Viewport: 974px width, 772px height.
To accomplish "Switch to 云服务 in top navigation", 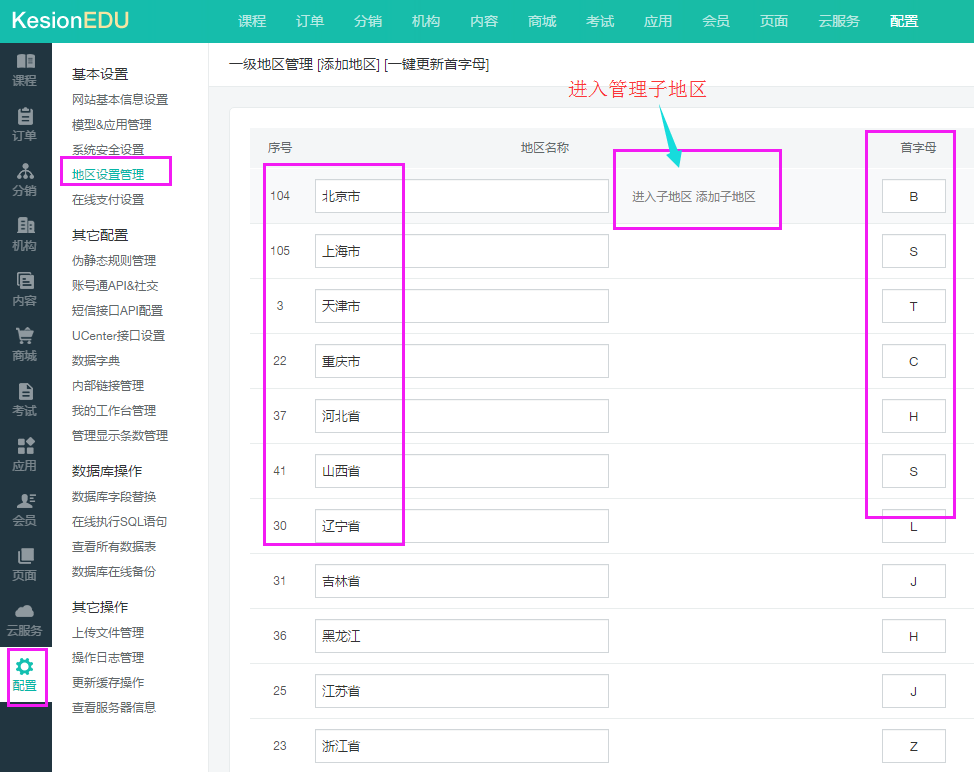I will tap(838, 21).
